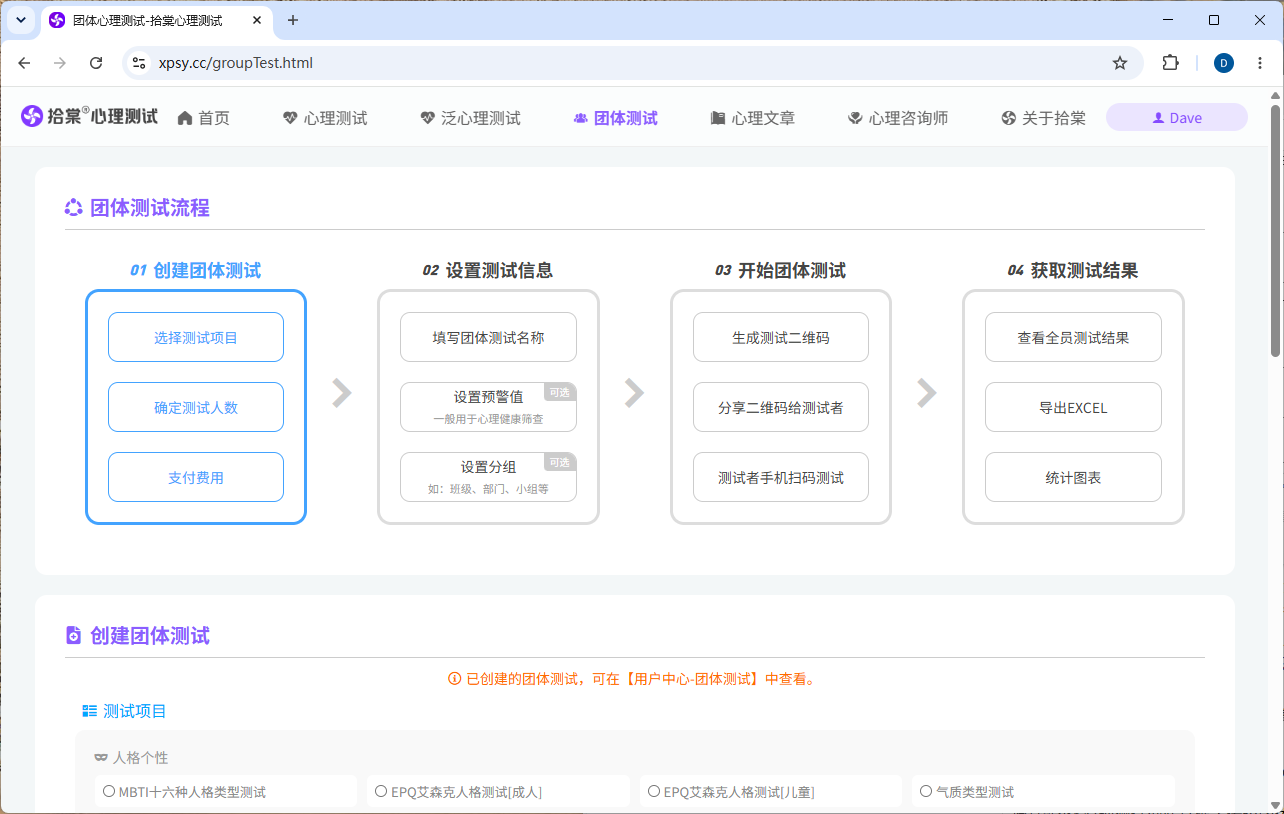1284x814 pixels.
Task: Click the 设置预警值 optional box
Action: [488, 407]
